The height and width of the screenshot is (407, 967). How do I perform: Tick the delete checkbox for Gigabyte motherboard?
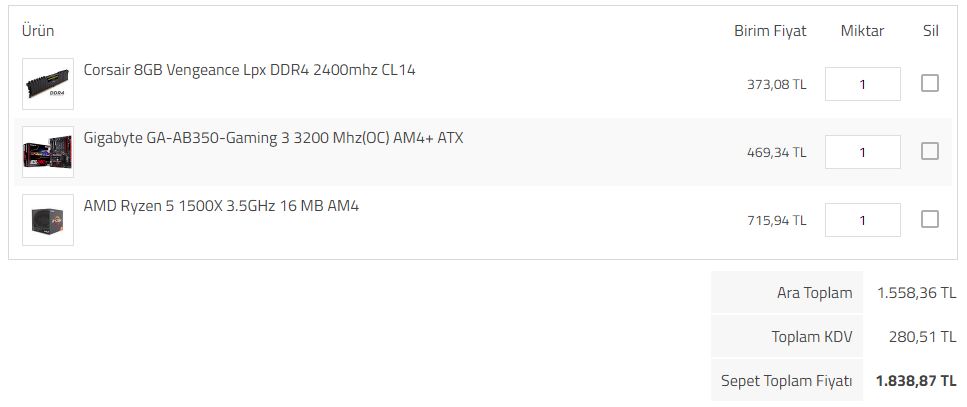930,151
